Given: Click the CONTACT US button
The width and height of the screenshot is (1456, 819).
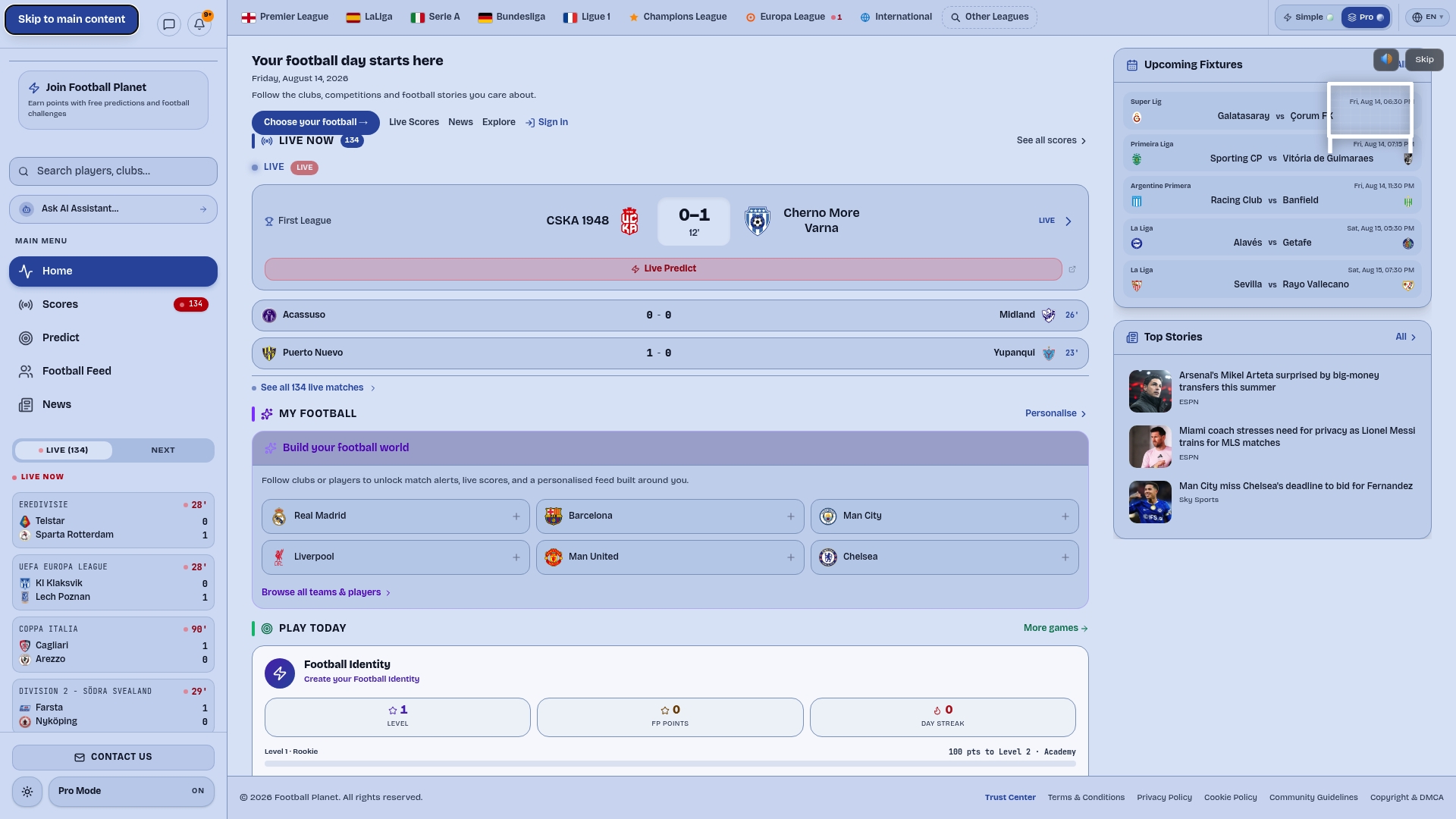Looking at the screenshot, I should click(113, 758).
